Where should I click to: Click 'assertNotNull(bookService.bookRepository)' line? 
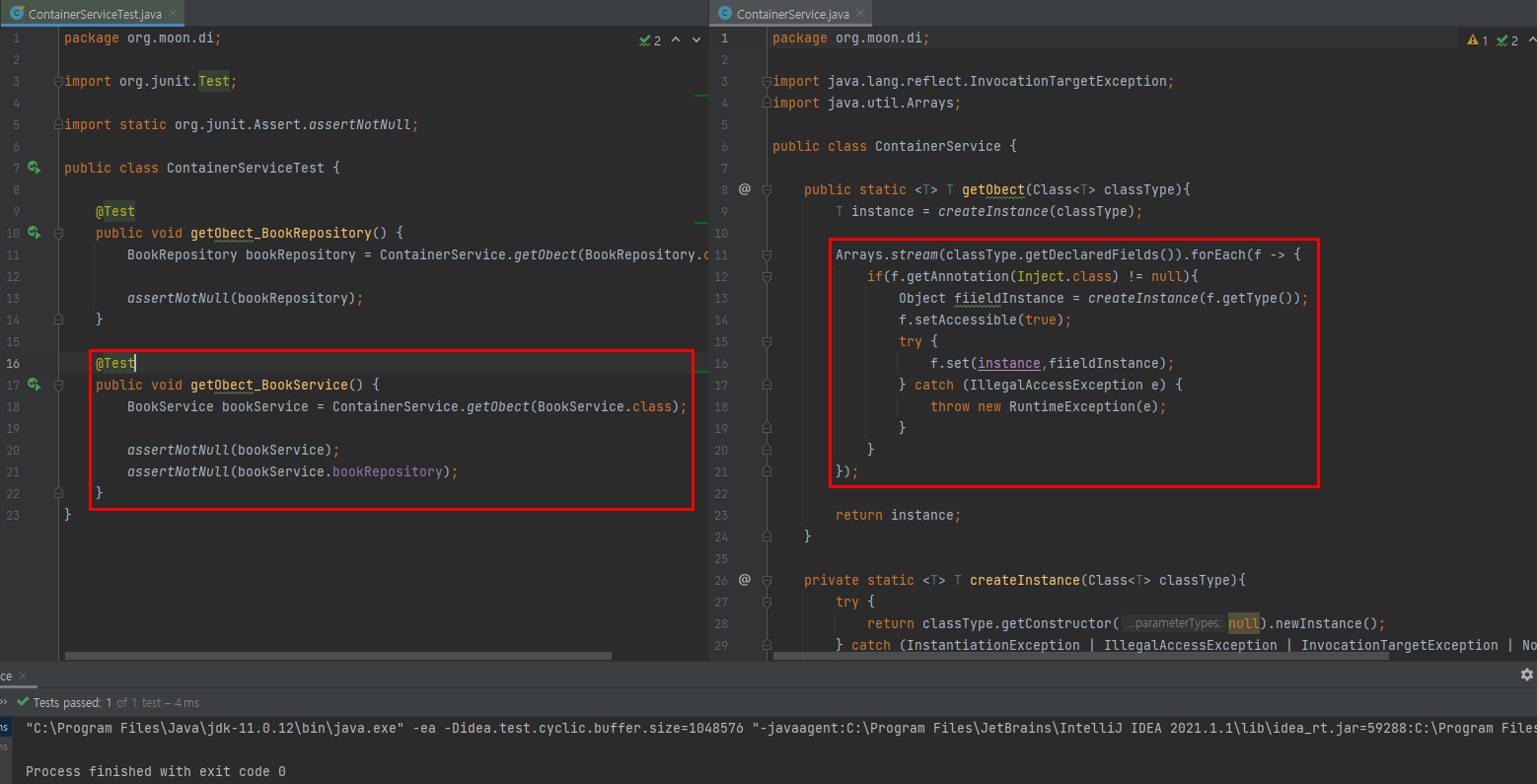[x=293, y=471]
